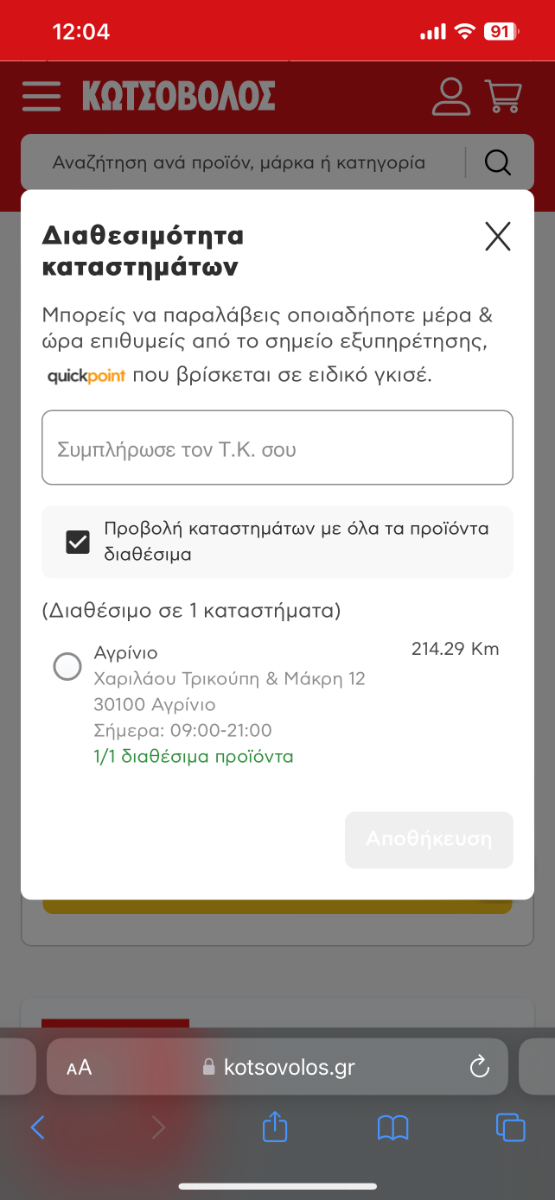Uncheck Προβολή καταστημάτων με όλα τα προϊόντα
The height and width of the screenshot is (1200, 555).
click(77, 542)
